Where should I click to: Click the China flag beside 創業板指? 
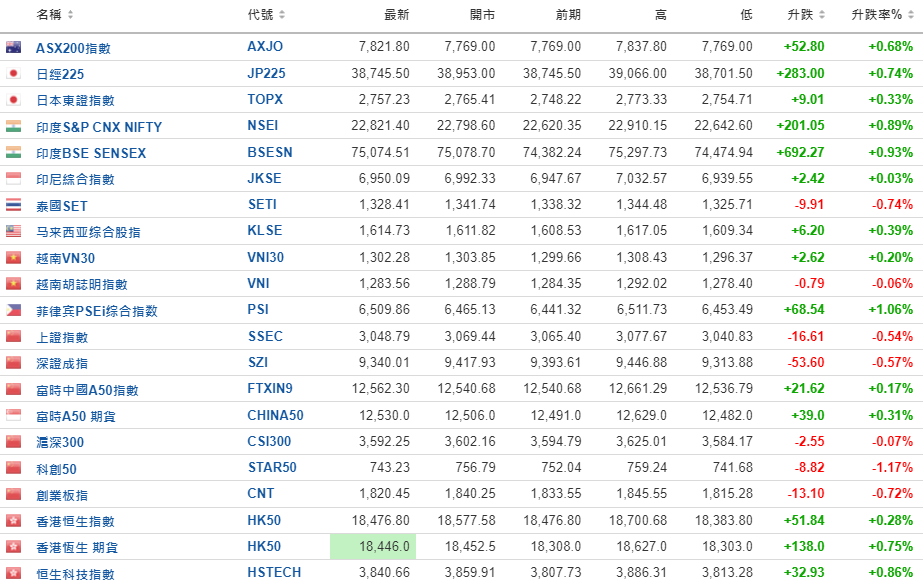point(14,494)
